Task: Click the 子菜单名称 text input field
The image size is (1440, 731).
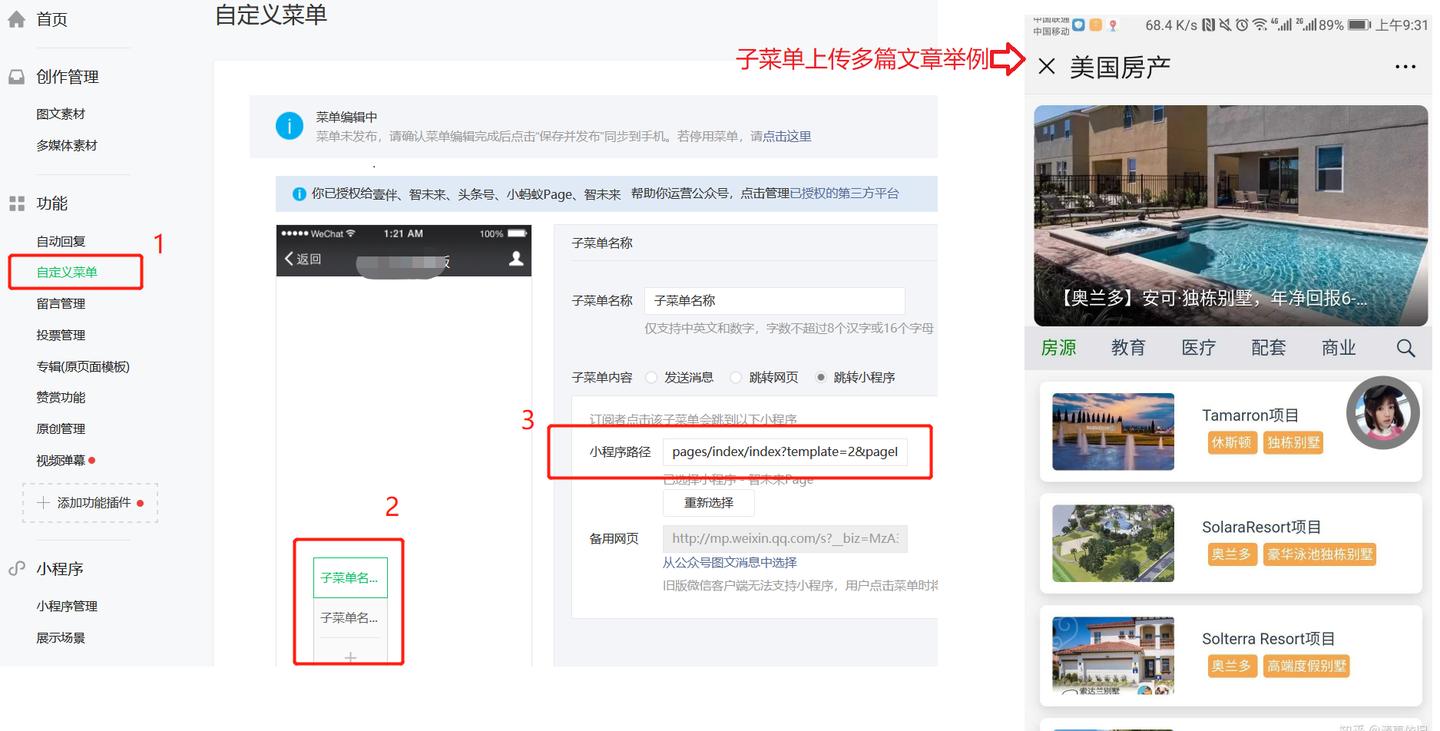Action: point(775,301)
